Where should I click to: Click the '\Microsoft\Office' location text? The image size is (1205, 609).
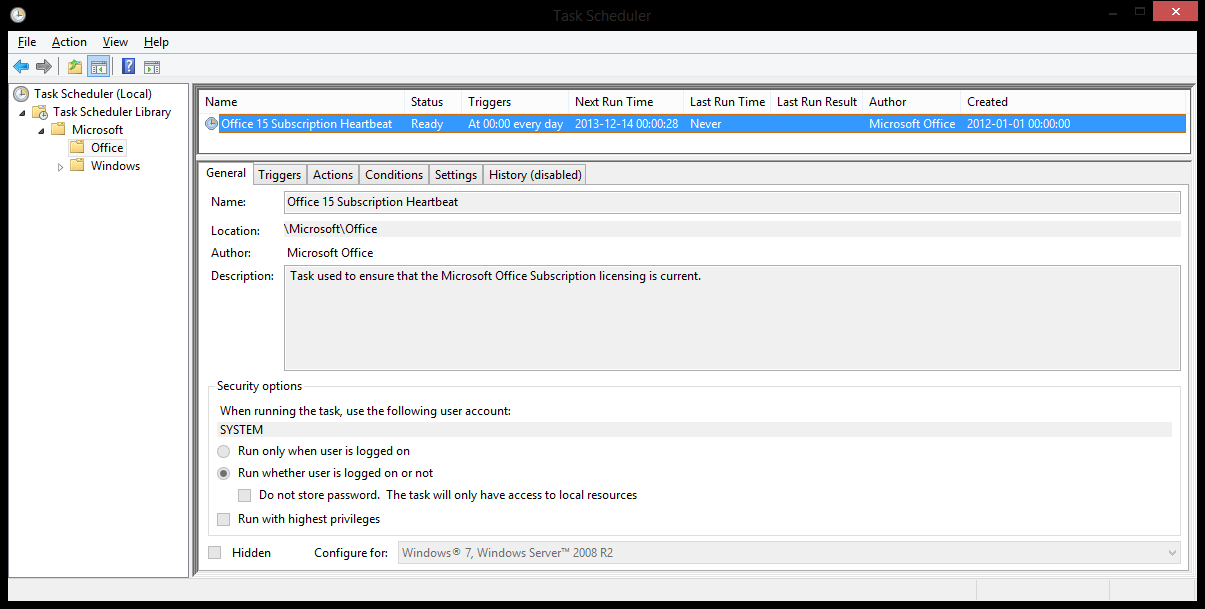click(331, 229)
